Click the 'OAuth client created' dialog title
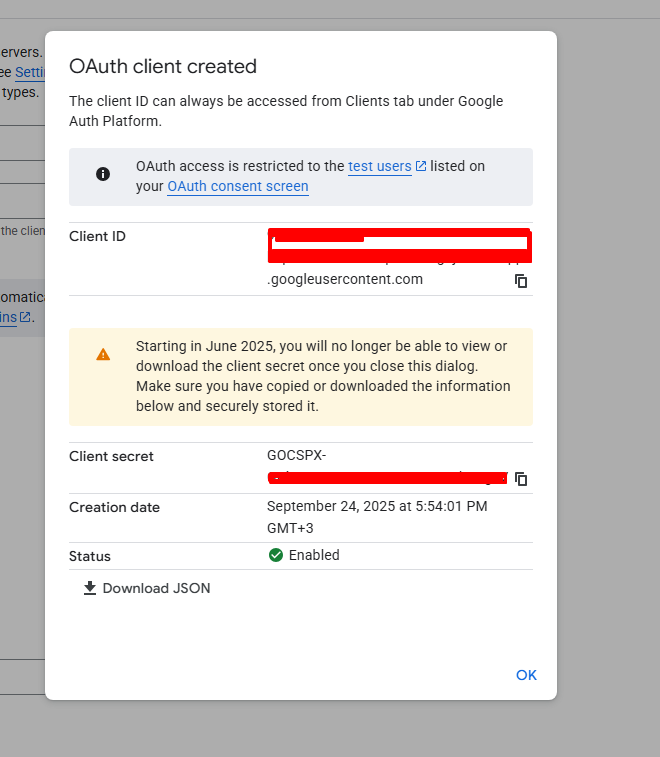 (x=163, y=67)
